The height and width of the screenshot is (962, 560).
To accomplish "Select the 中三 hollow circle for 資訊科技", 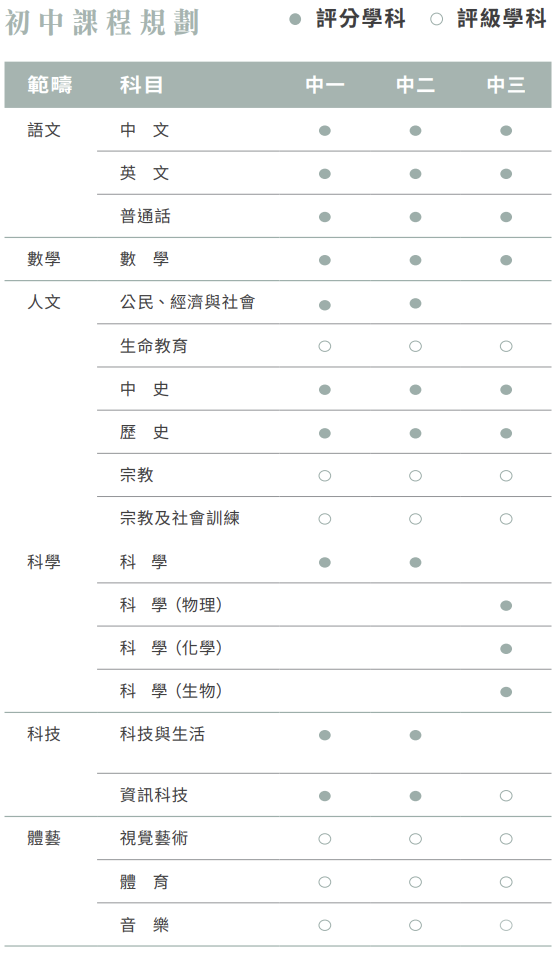I will coord(506,796).
